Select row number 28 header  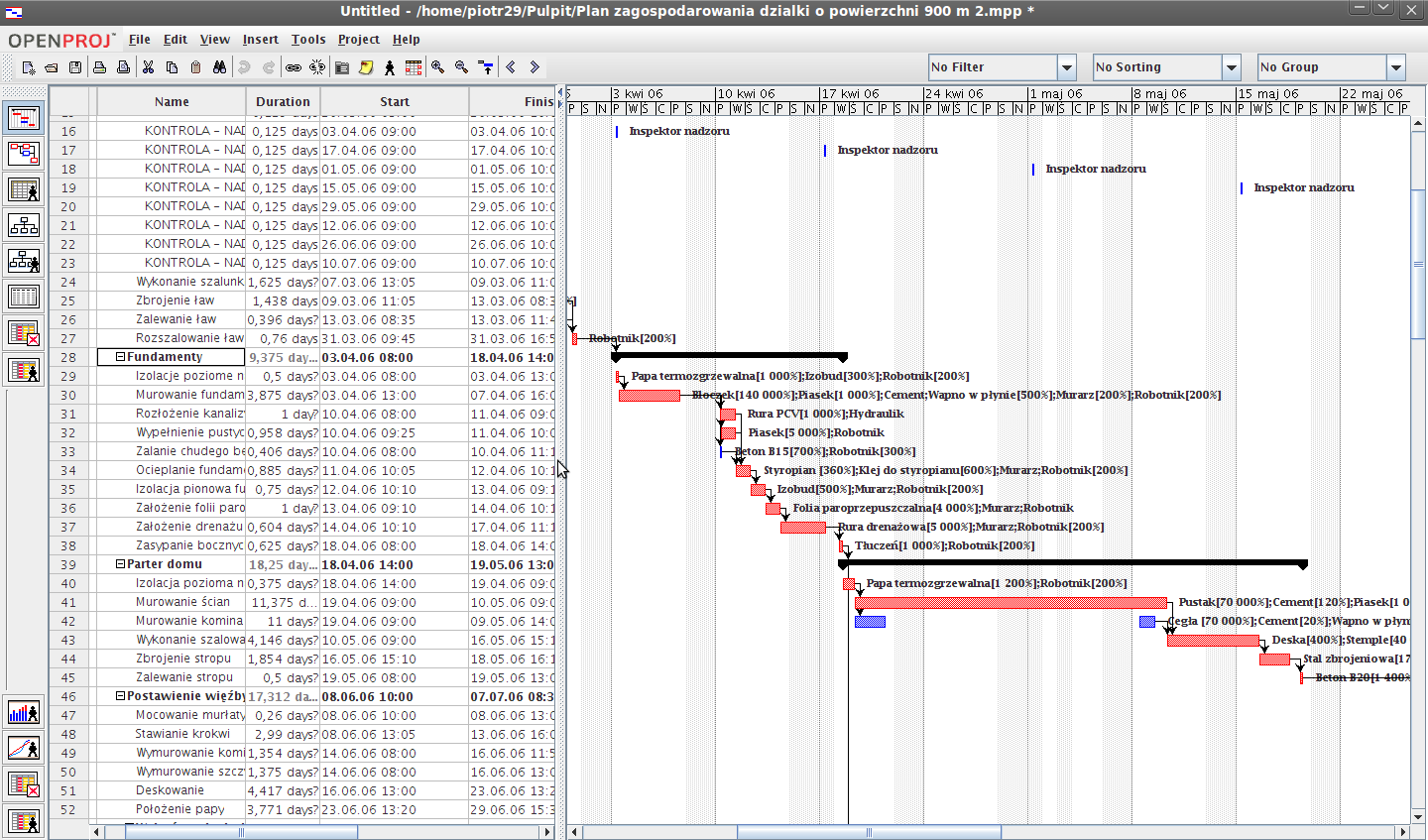click(x=68, y=357)
